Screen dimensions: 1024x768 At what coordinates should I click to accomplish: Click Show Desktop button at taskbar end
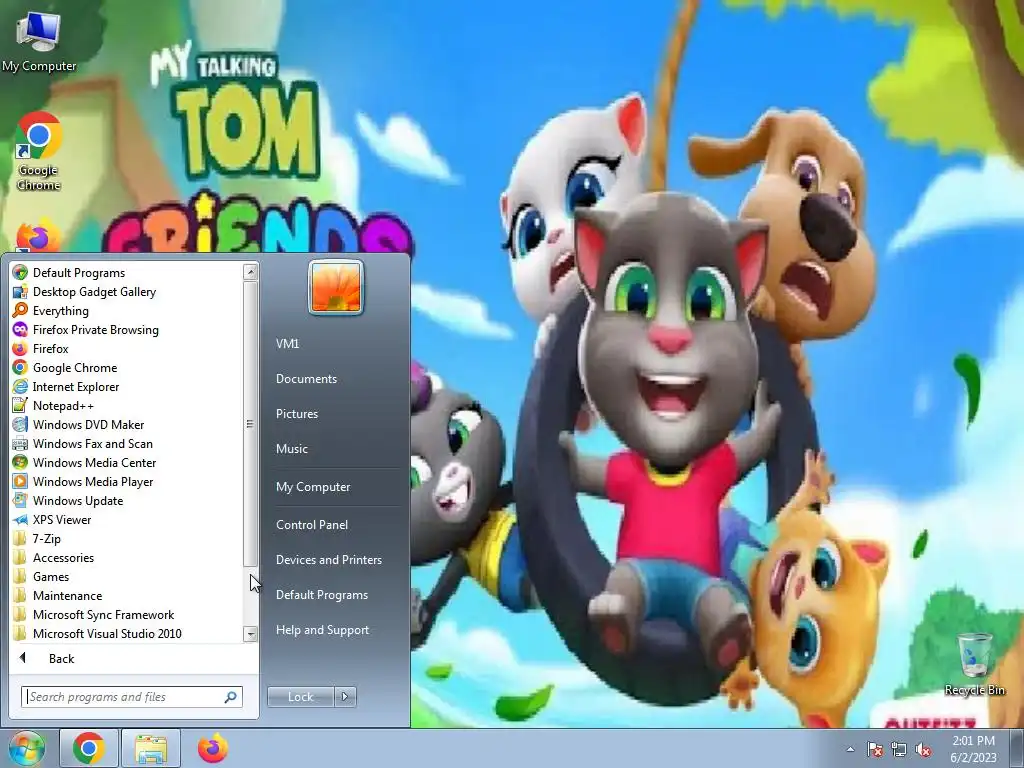pos(1017,749)
